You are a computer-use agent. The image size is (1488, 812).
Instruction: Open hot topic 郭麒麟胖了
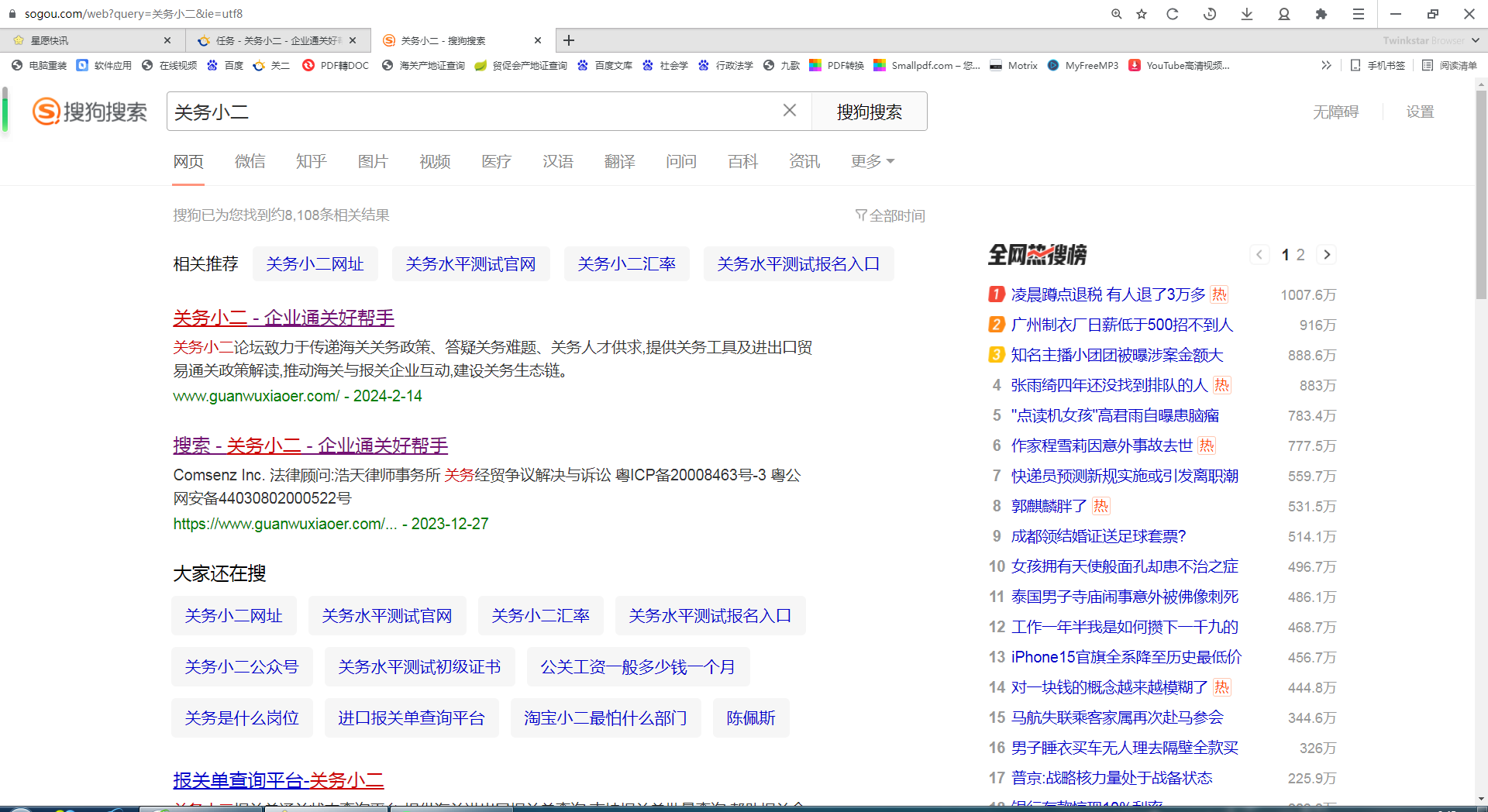coord(1049,506)
